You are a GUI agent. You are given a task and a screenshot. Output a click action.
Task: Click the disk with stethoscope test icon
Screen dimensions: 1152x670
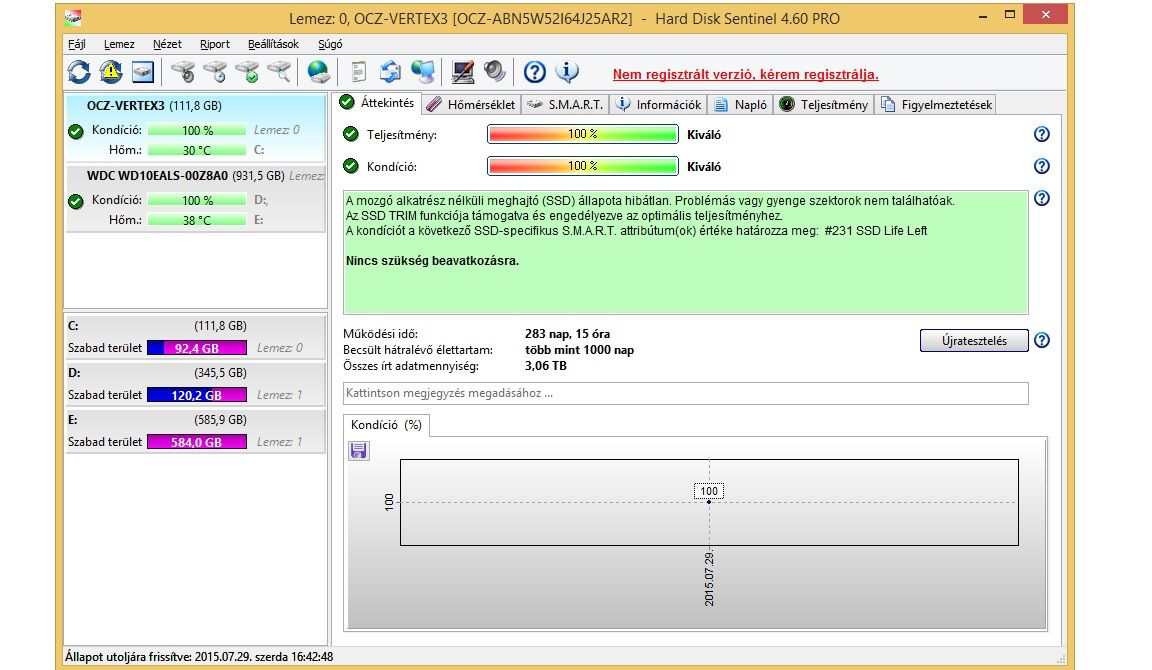pos(183,72)
